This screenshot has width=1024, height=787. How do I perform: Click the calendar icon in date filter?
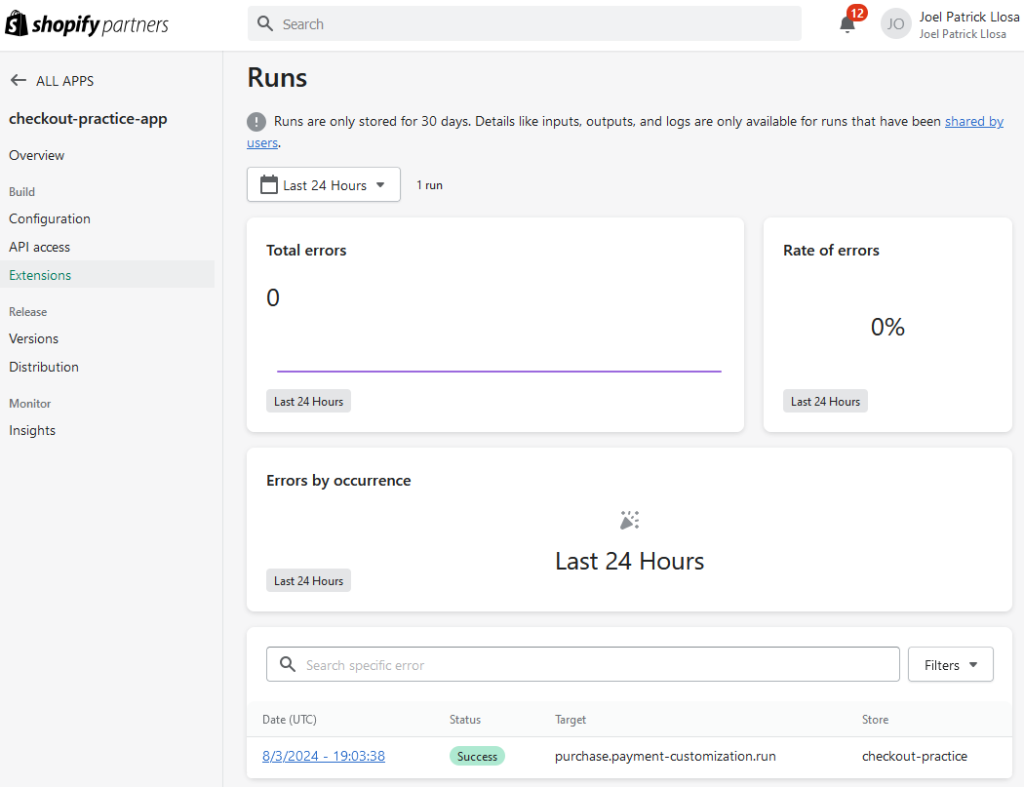(268, 185)
